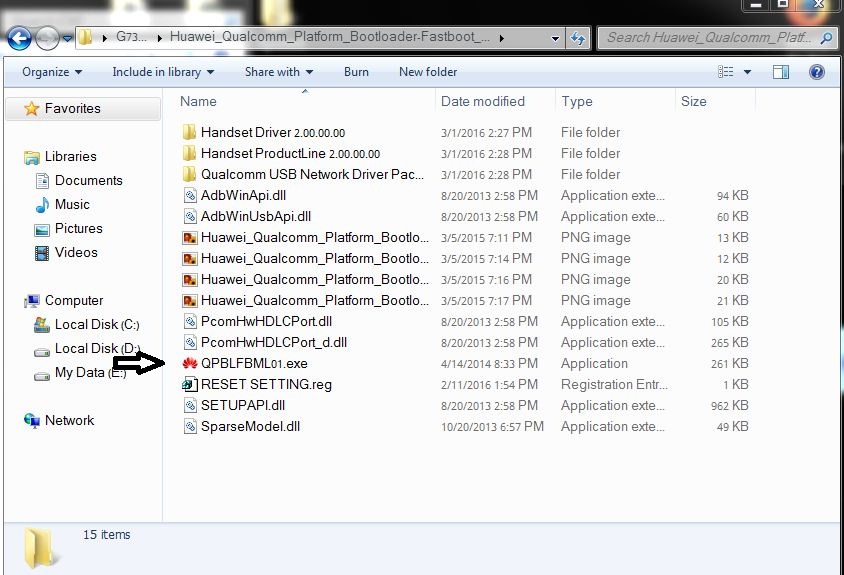The image size is (844, 575).
Task: Open the Documents library
Action: click(89, 180)
